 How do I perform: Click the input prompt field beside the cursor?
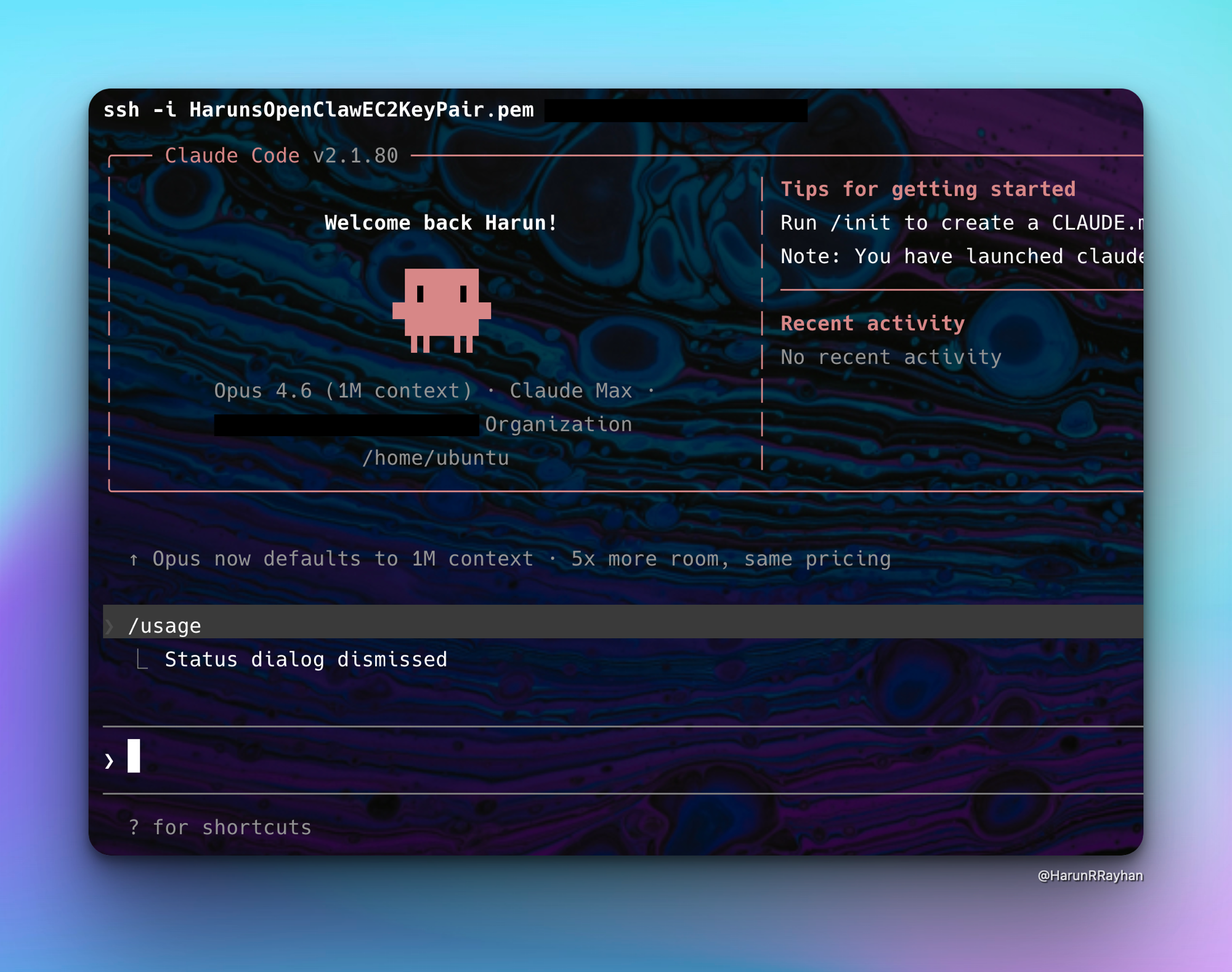pos(622,760)
